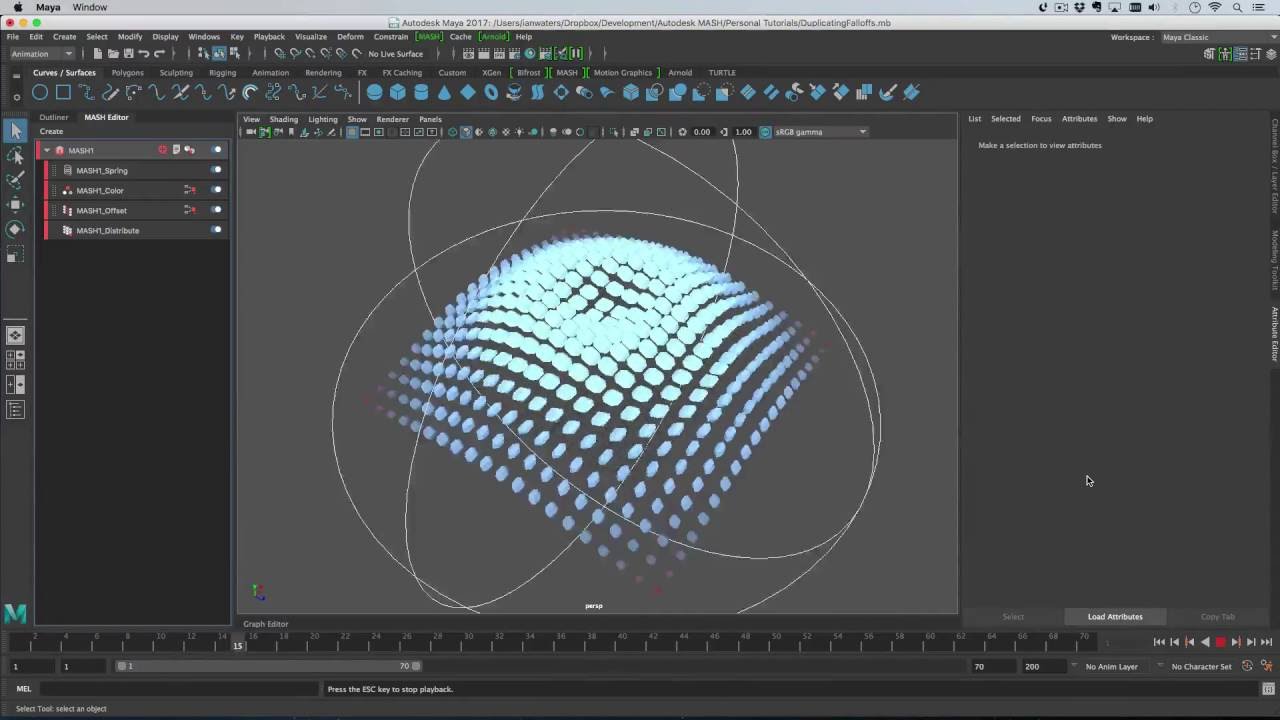The width and height of the screenshot is (1280, 720).
Task: Click the viewport select camera icon
Action: click(251, 132)
